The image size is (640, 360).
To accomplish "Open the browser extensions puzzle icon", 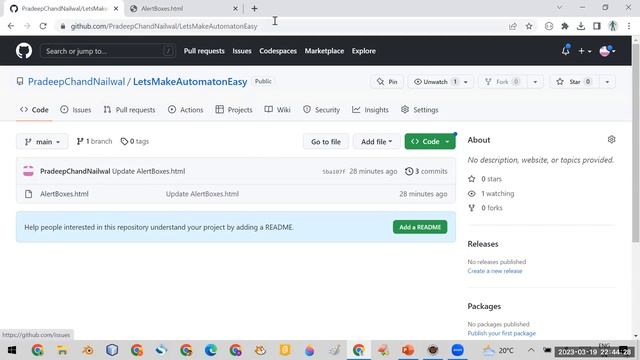I will pos(565,26).
